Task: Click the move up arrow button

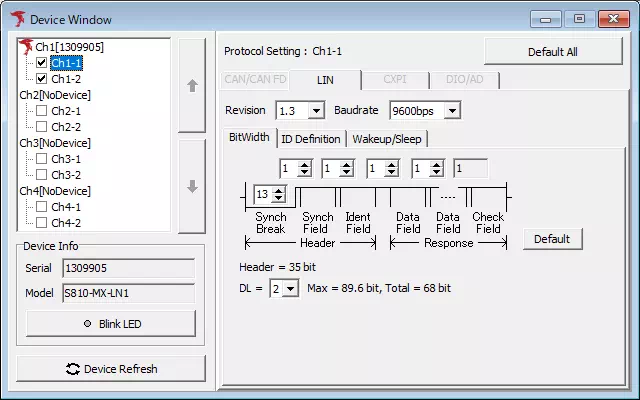Action: (192, 86)
